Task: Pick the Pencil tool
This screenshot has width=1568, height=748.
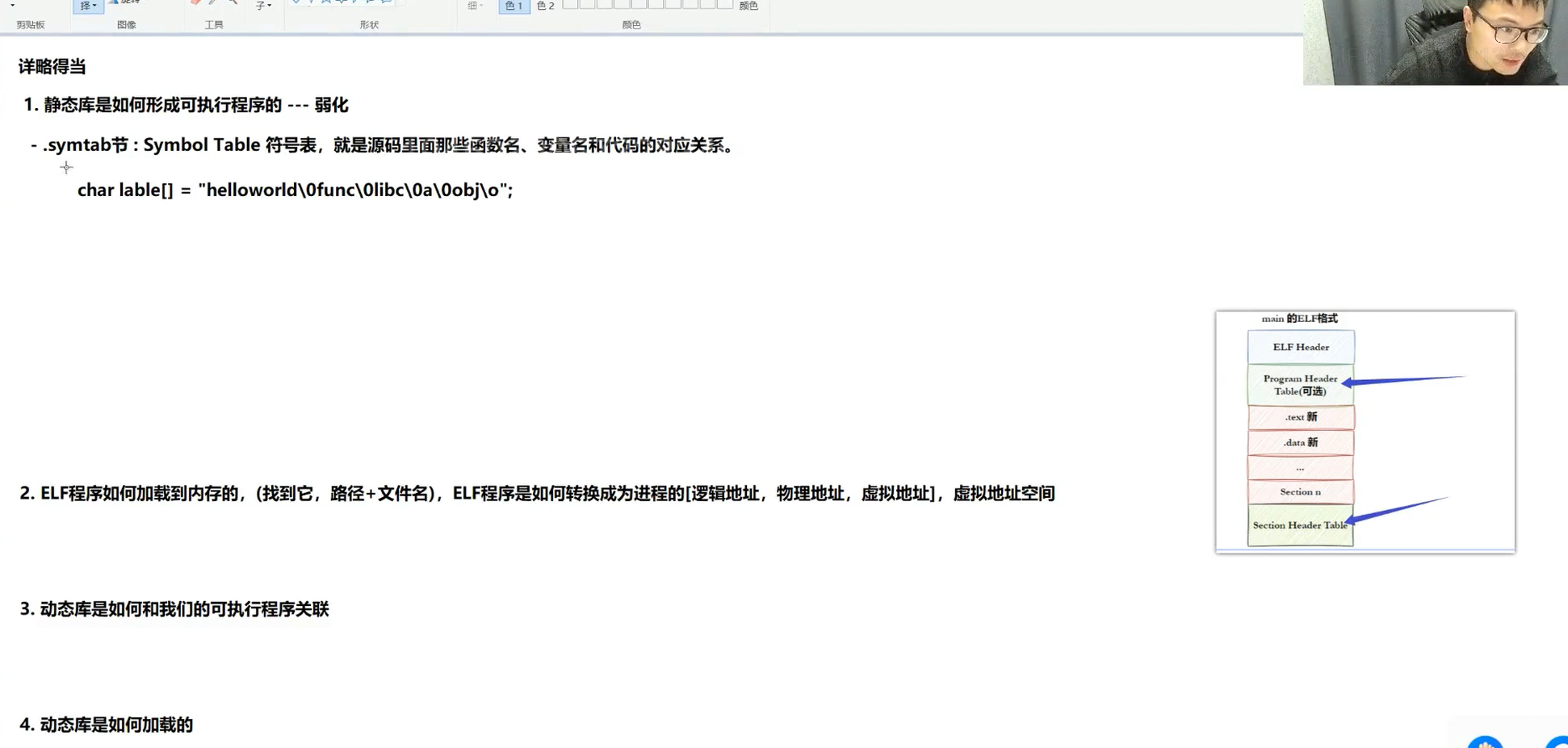Action: [x=211, y=2]
